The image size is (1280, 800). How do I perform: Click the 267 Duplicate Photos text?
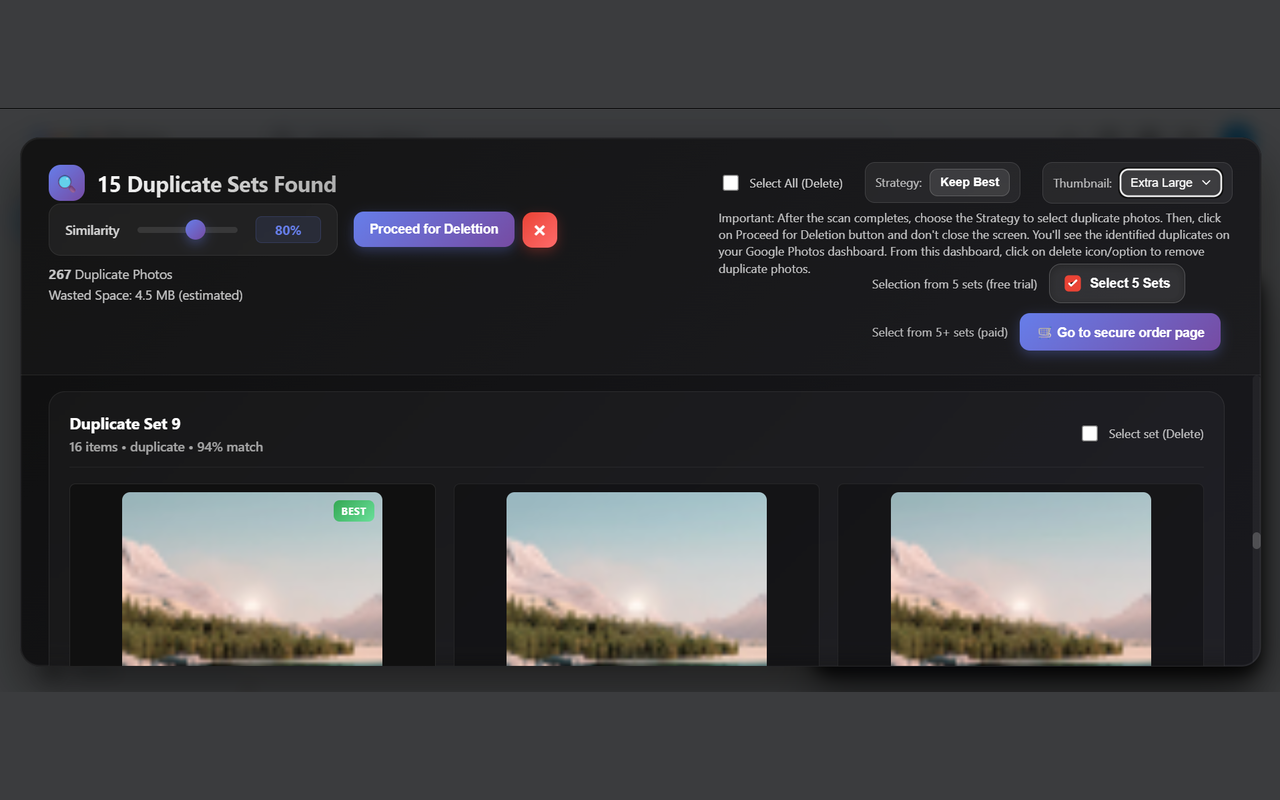click(x=110, y=274)
